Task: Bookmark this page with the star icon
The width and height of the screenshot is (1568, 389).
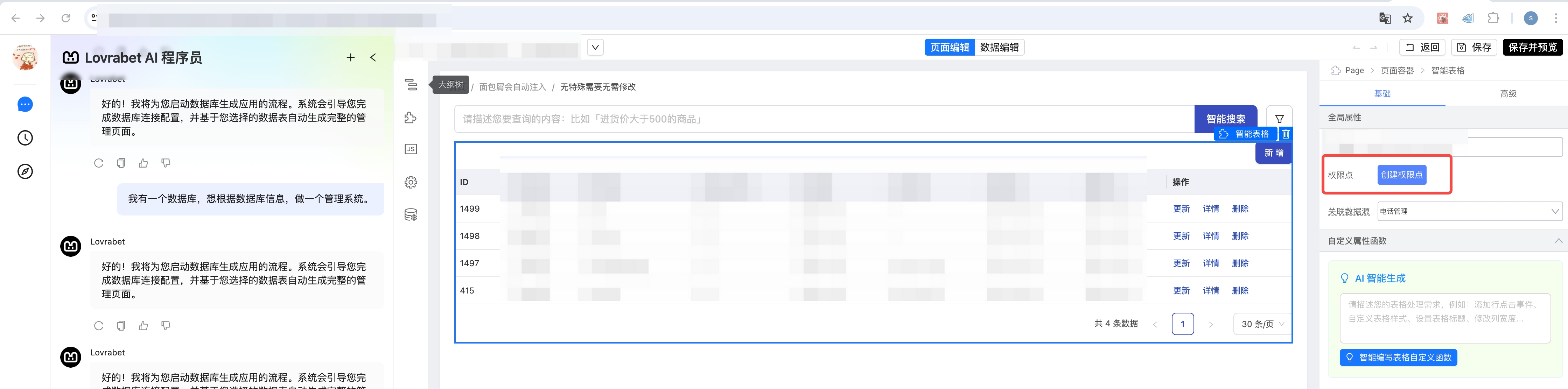Action: (1408, 18)
